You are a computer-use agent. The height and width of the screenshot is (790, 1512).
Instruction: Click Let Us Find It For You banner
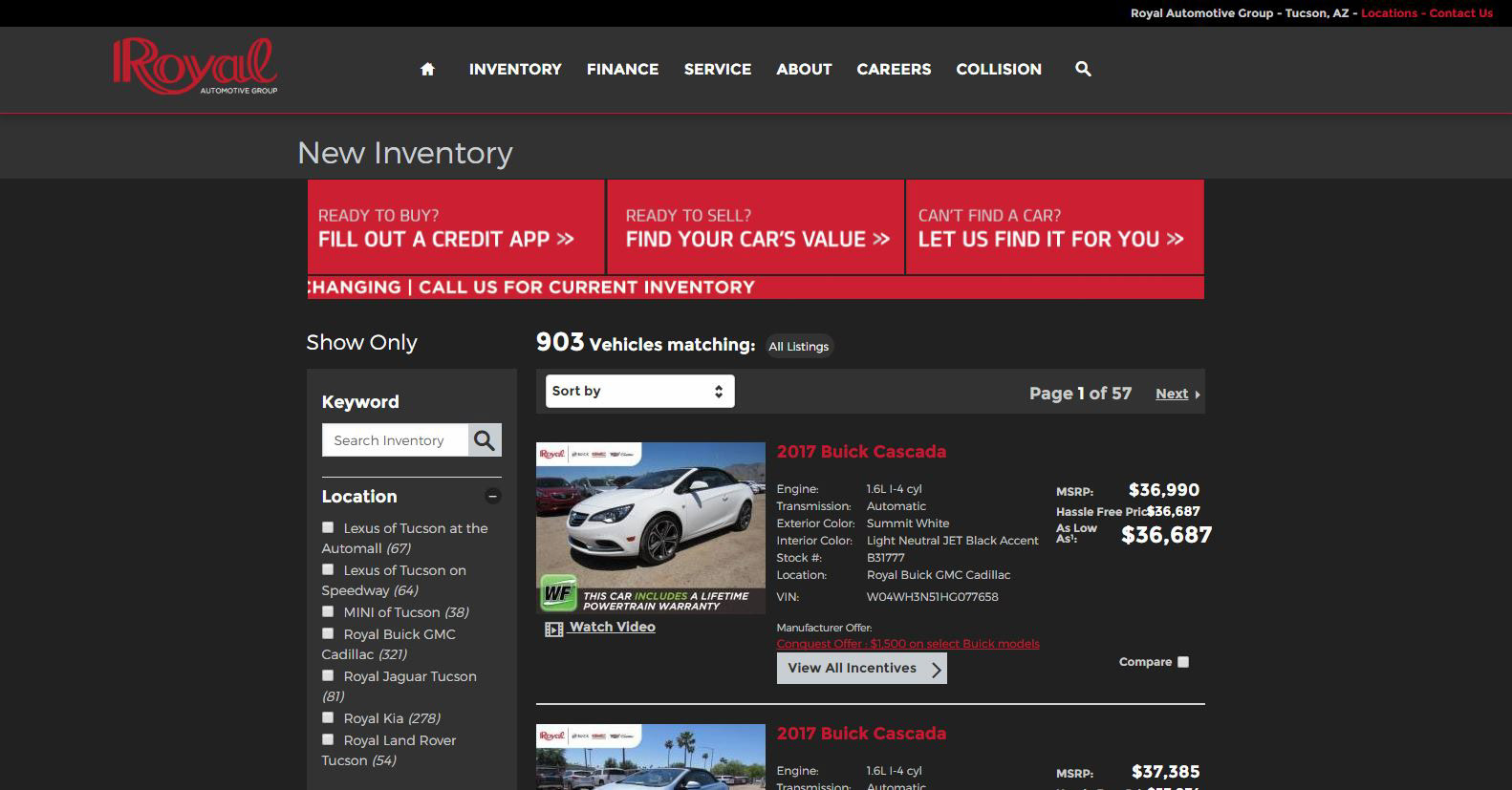(1054, 227)
